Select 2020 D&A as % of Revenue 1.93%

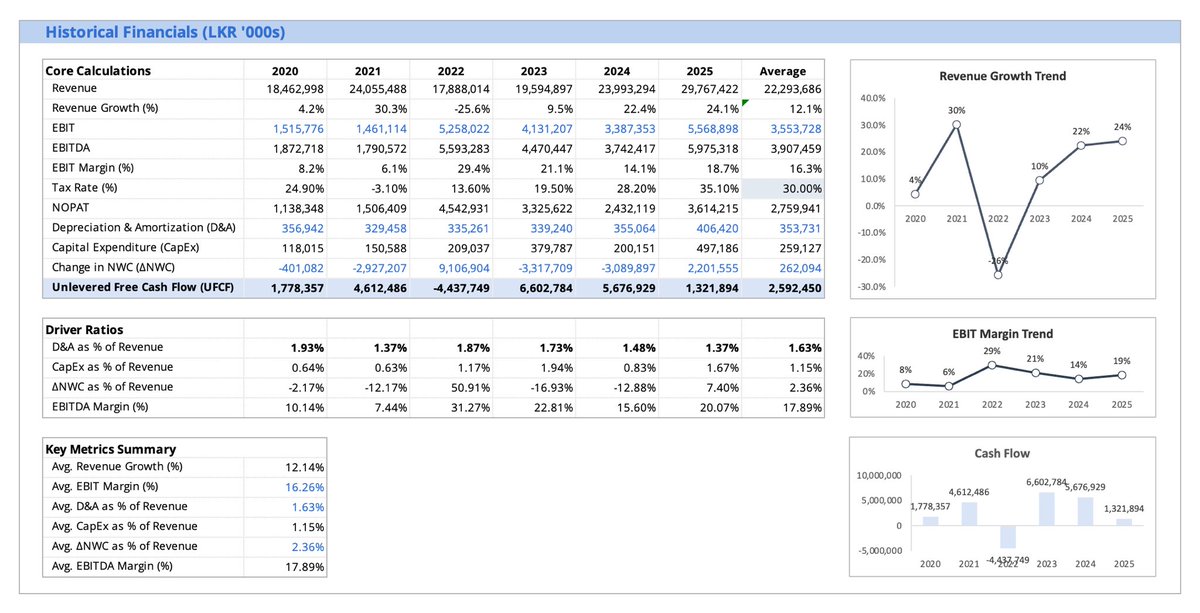[x=307, y=348]
